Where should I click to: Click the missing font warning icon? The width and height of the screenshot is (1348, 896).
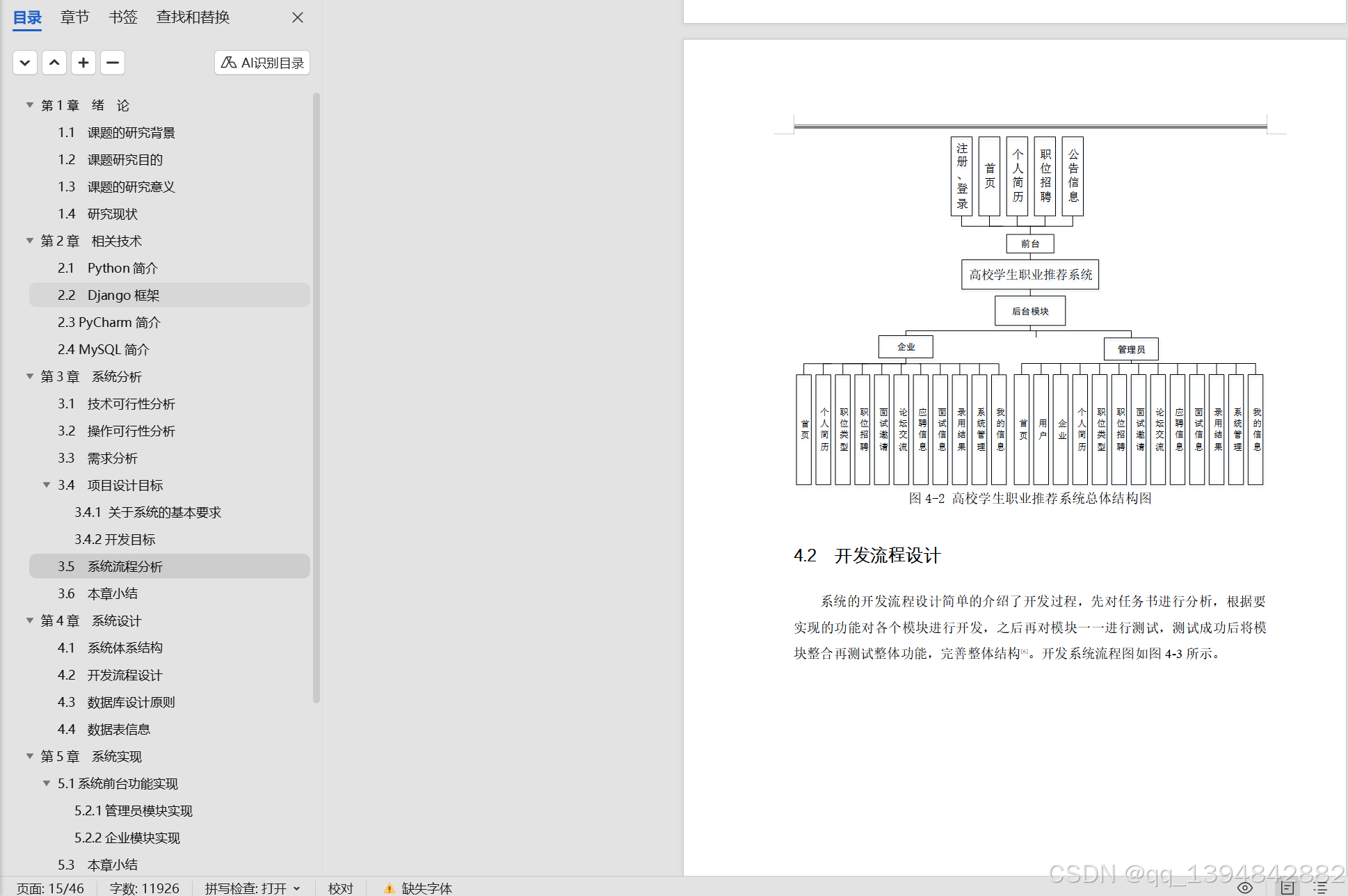tap(389, 888)
